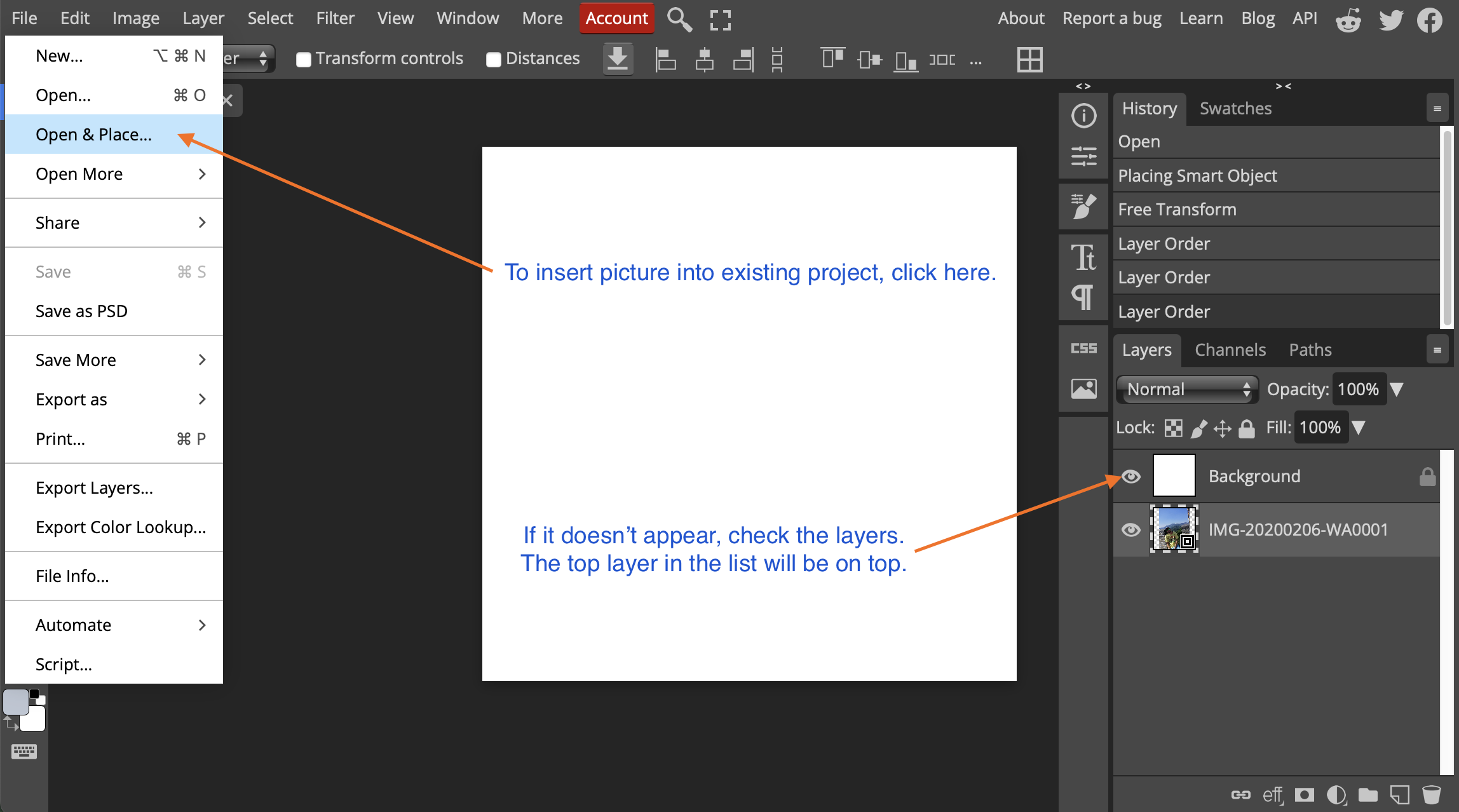Create new folder in Layers panel

tap(1368, 794)
